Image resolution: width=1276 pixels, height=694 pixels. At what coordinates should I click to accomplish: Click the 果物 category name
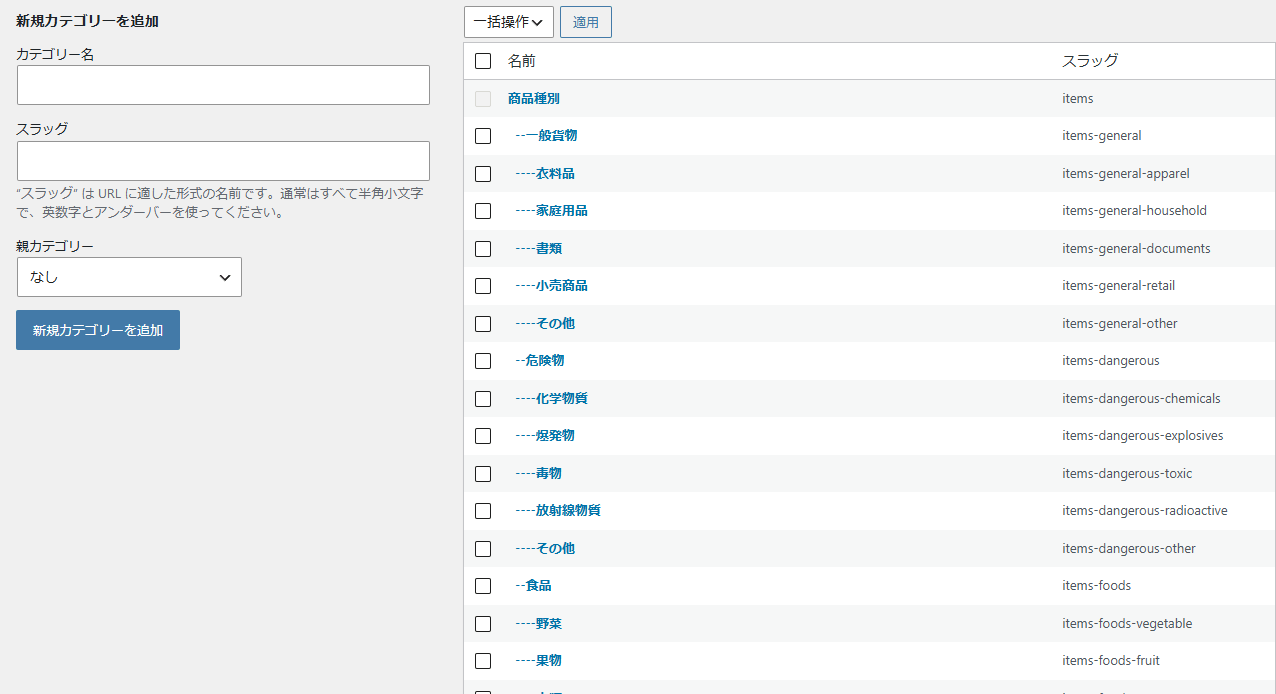coord(538,661)
